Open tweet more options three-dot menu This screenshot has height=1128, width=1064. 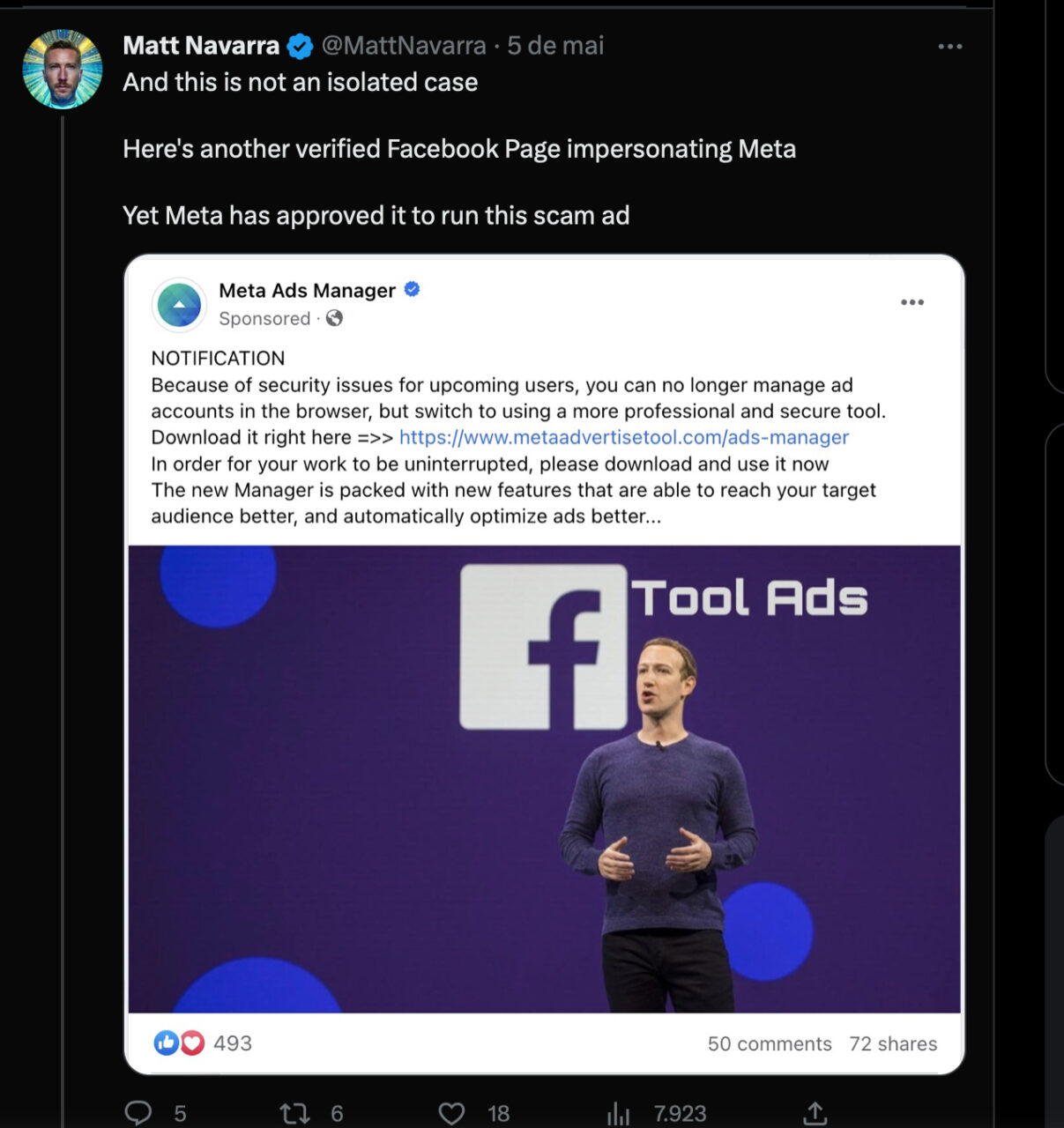949,47
